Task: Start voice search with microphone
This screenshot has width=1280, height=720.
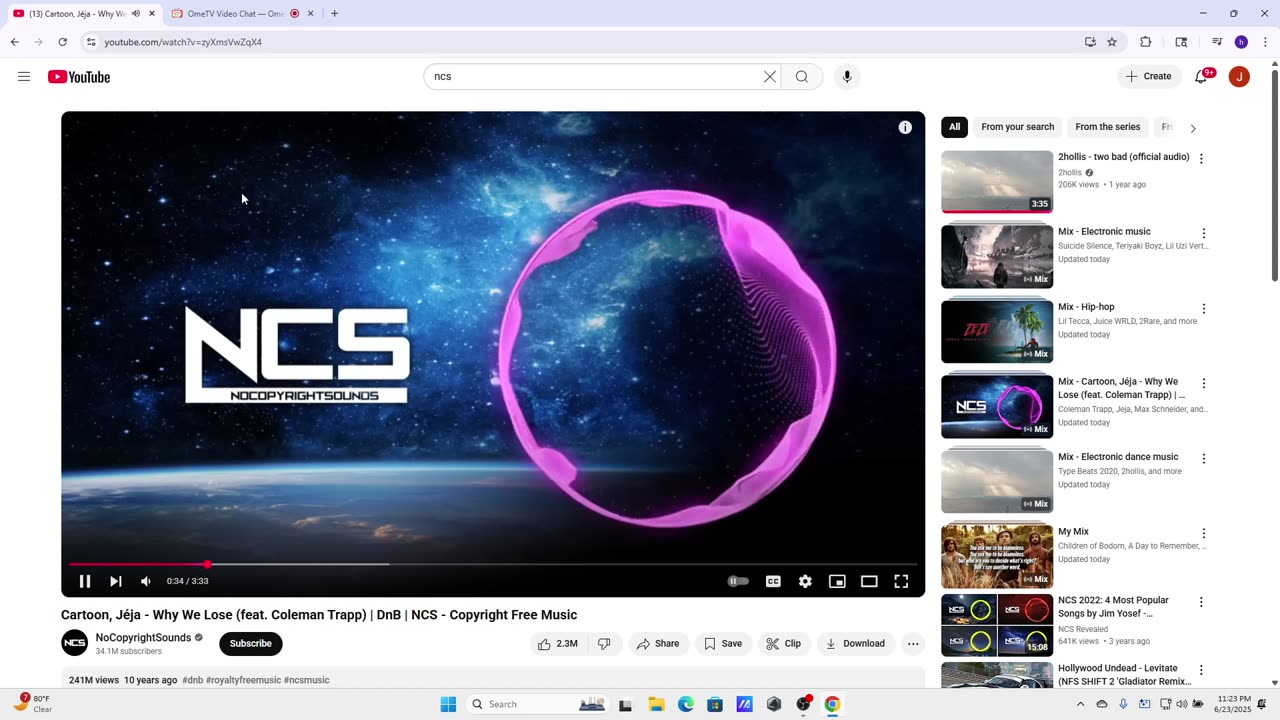Action: point(847,77)
